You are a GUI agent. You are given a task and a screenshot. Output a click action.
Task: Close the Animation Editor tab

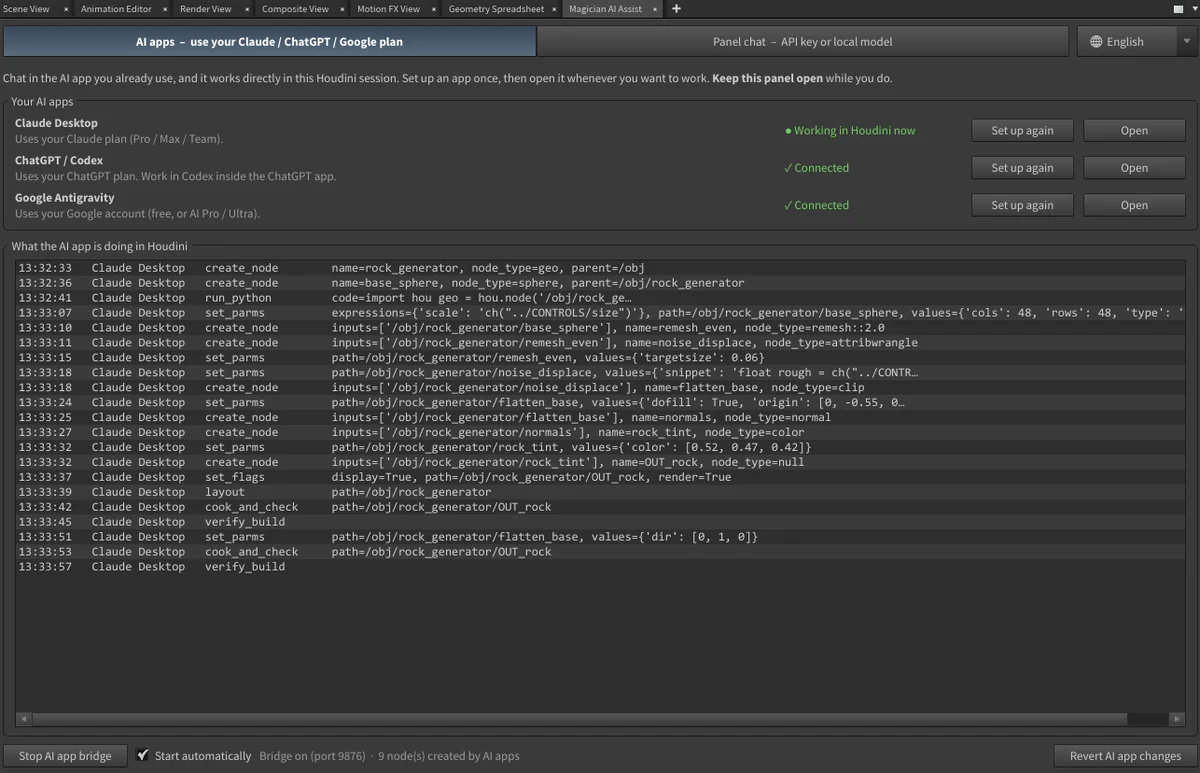coord(165,9)
